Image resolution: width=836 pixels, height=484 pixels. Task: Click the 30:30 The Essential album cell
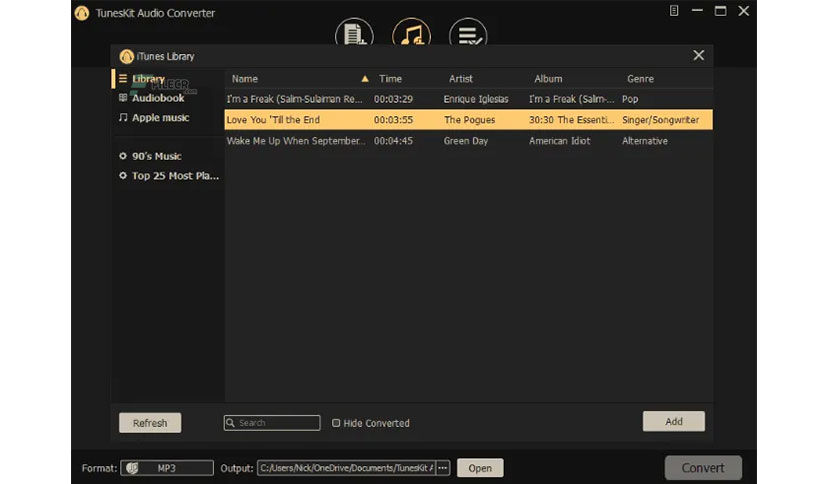coord(571,120)
